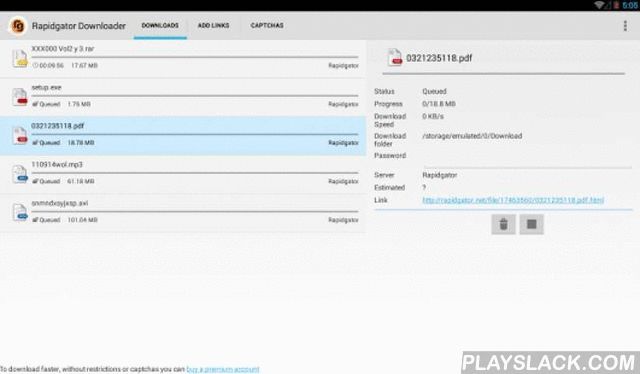Click the 17.67 MB size text
Image resolution: width=640 pixels, height=374 pixels.
click(x=84, y=65)
